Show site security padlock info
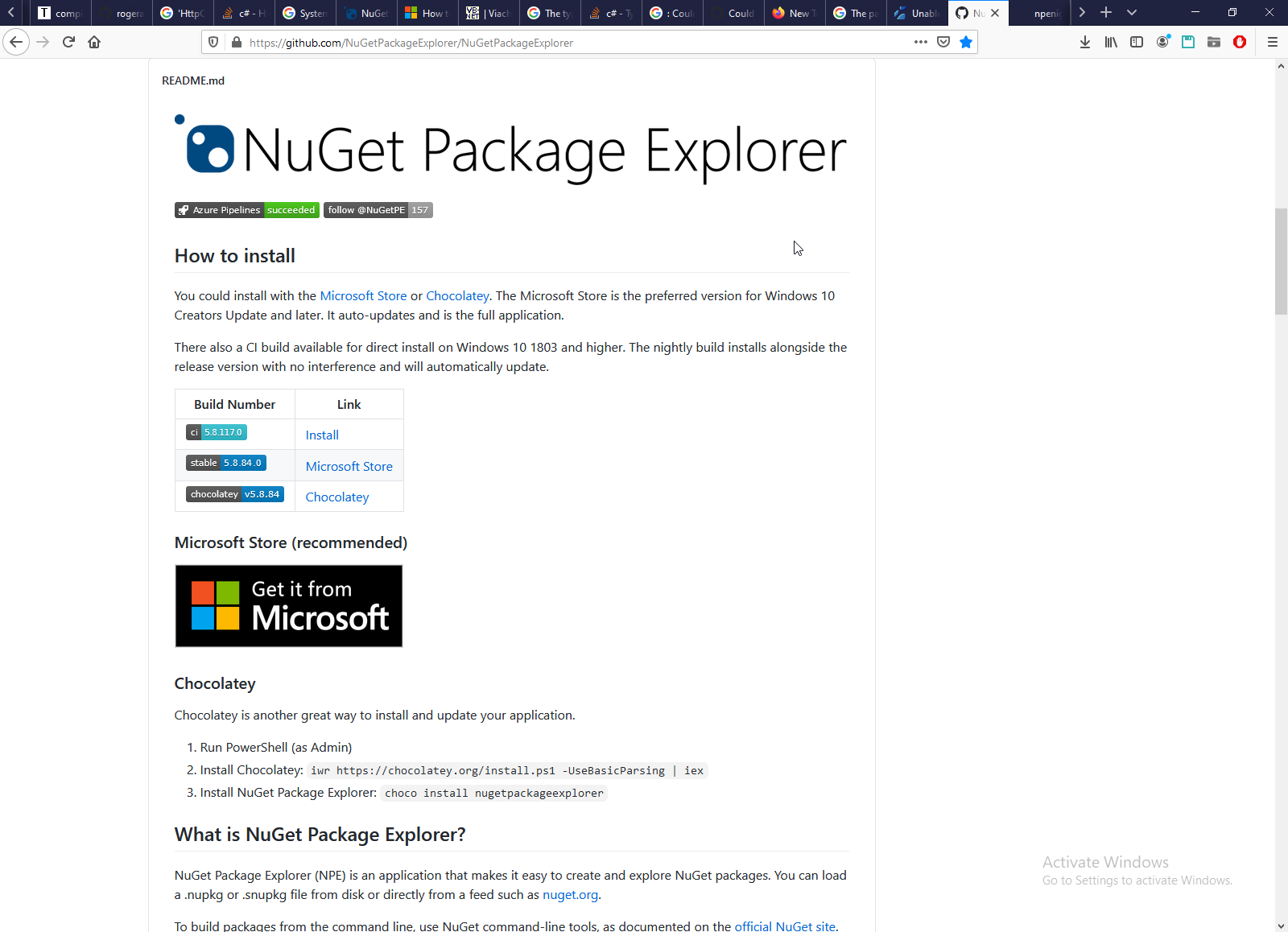The width and height of the screenshot is (1288, 932). (237, 43)
